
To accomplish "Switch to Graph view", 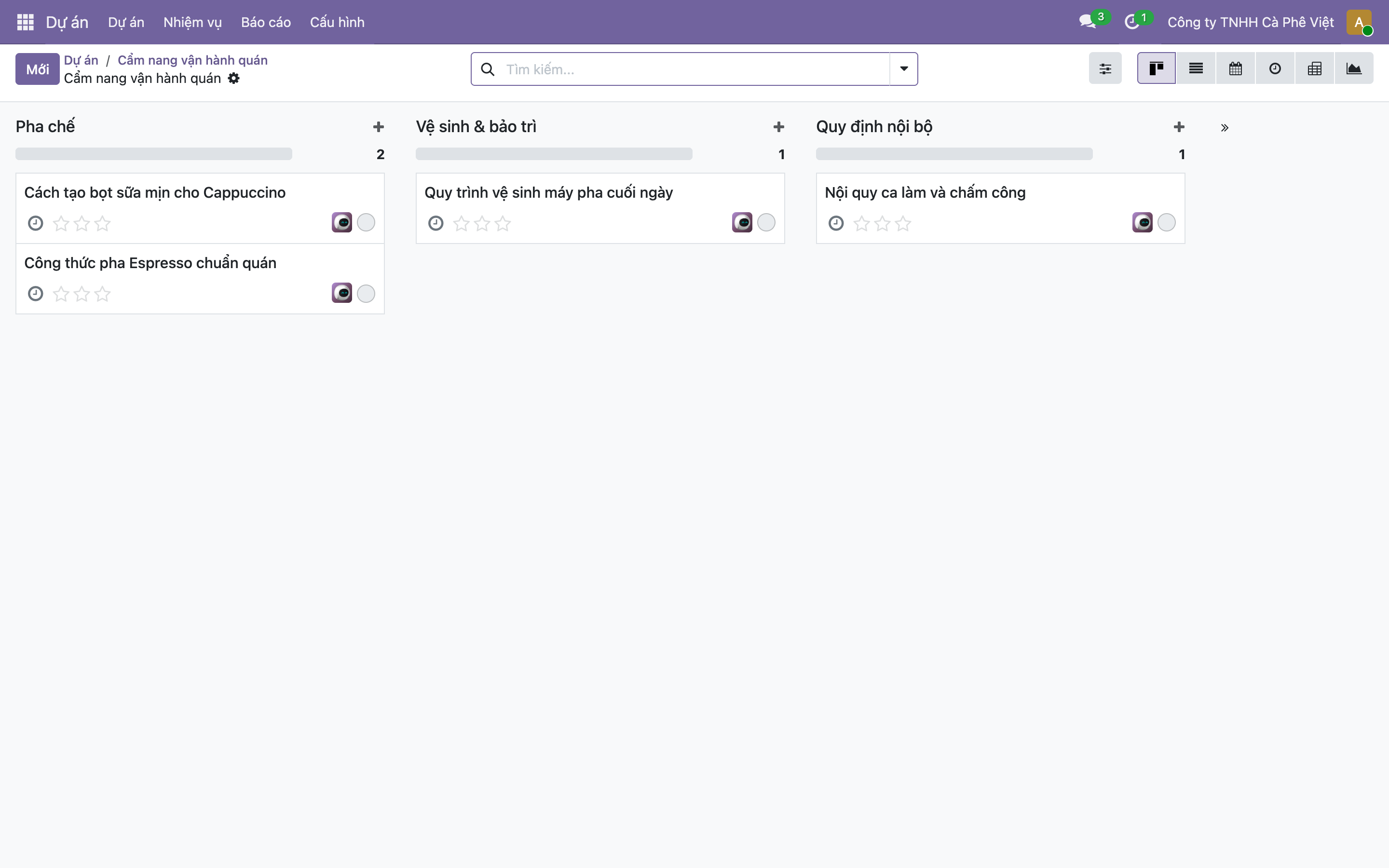I will (x=1354, y=68).
